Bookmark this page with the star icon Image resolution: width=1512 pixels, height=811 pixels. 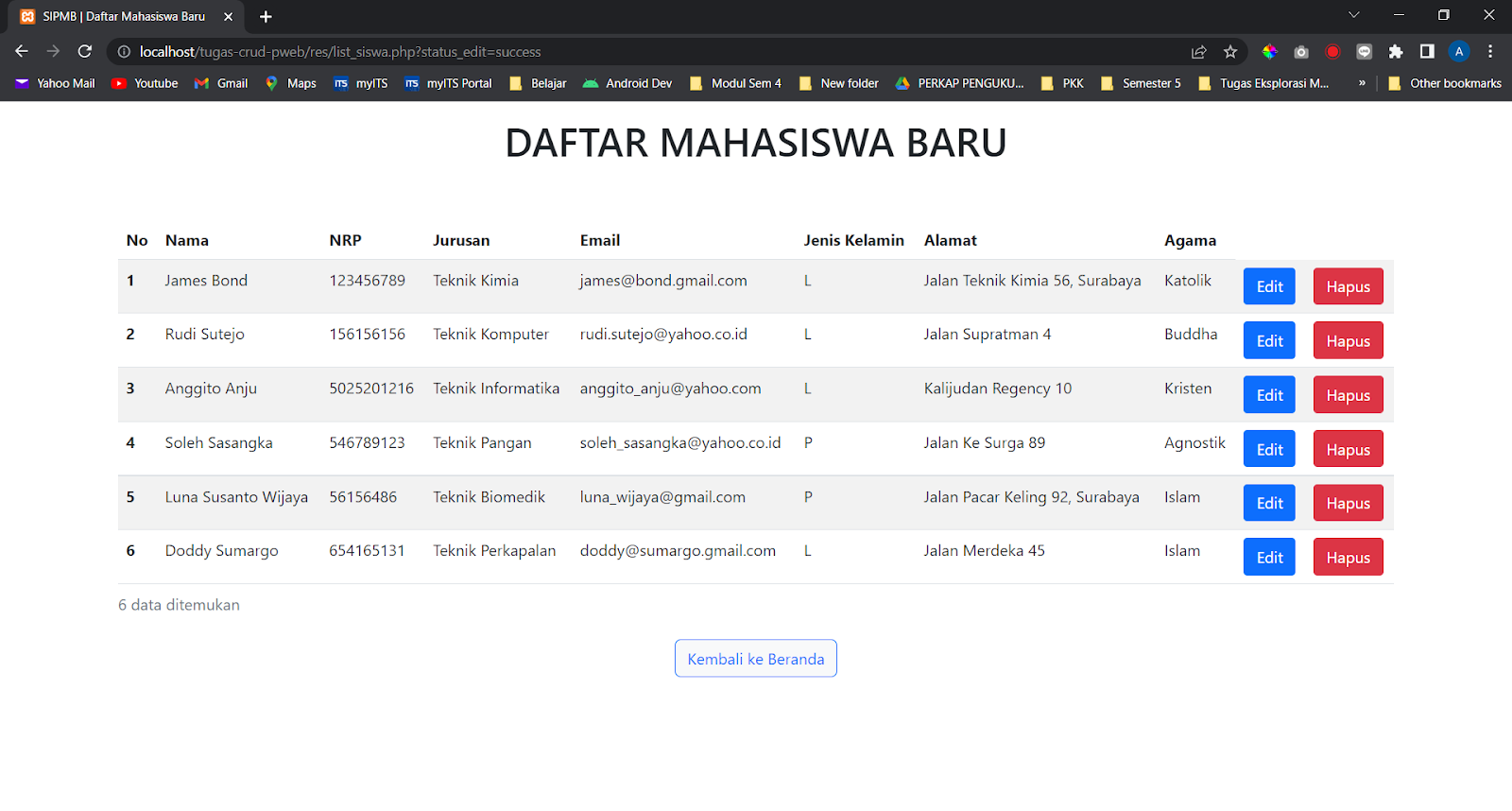pos(1230,52)
